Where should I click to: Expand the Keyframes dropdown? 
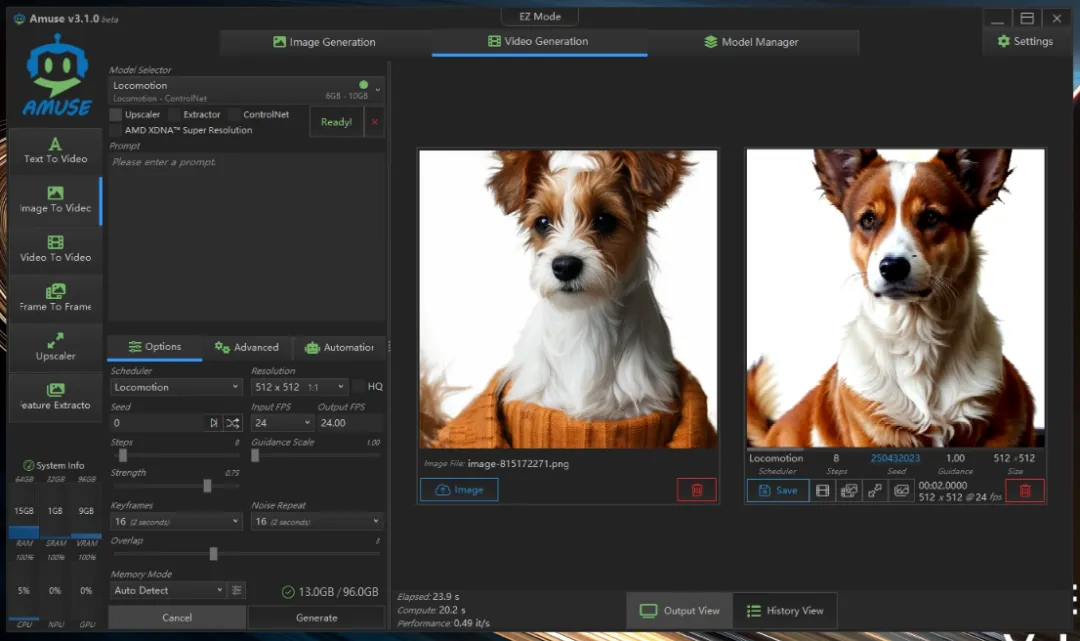[176, 521]
